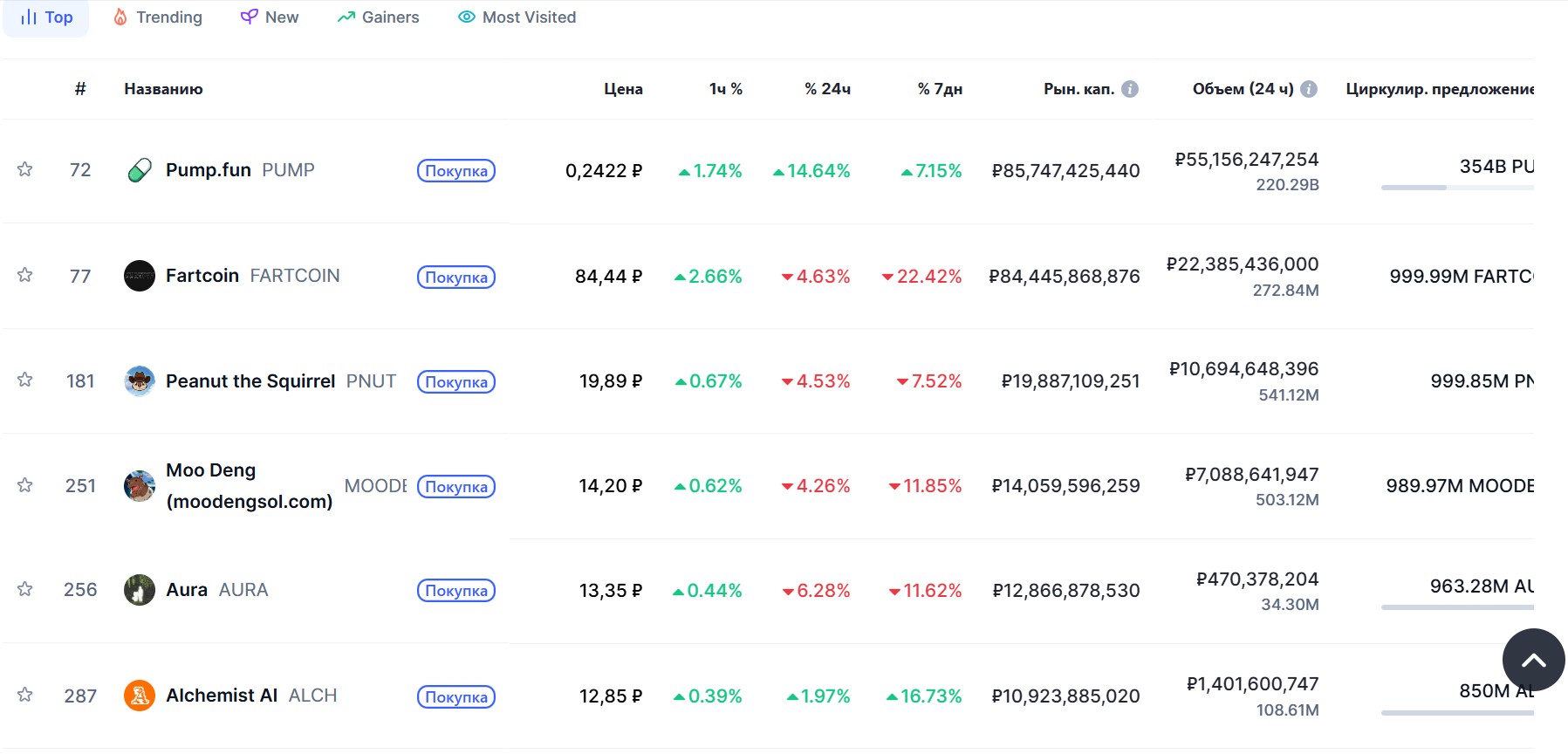Show info for Рын. кап. column
The image size is (1568, 754).
[x=1130, y=89]
